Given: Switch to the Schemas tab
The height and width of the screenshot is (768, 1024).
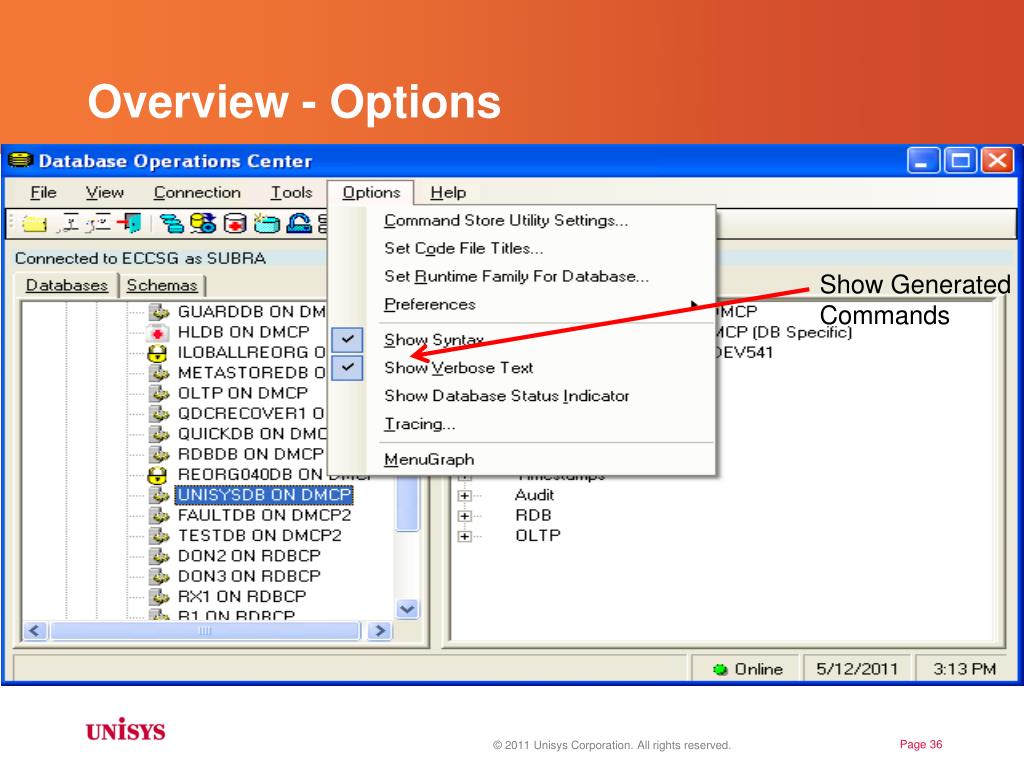Looking at the screenshot, I should click(162, 285).
